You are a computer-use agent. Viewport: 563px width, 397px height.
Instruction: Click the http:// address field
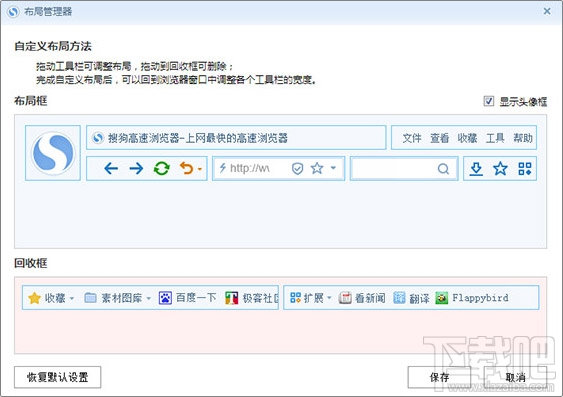coord(278,168)
